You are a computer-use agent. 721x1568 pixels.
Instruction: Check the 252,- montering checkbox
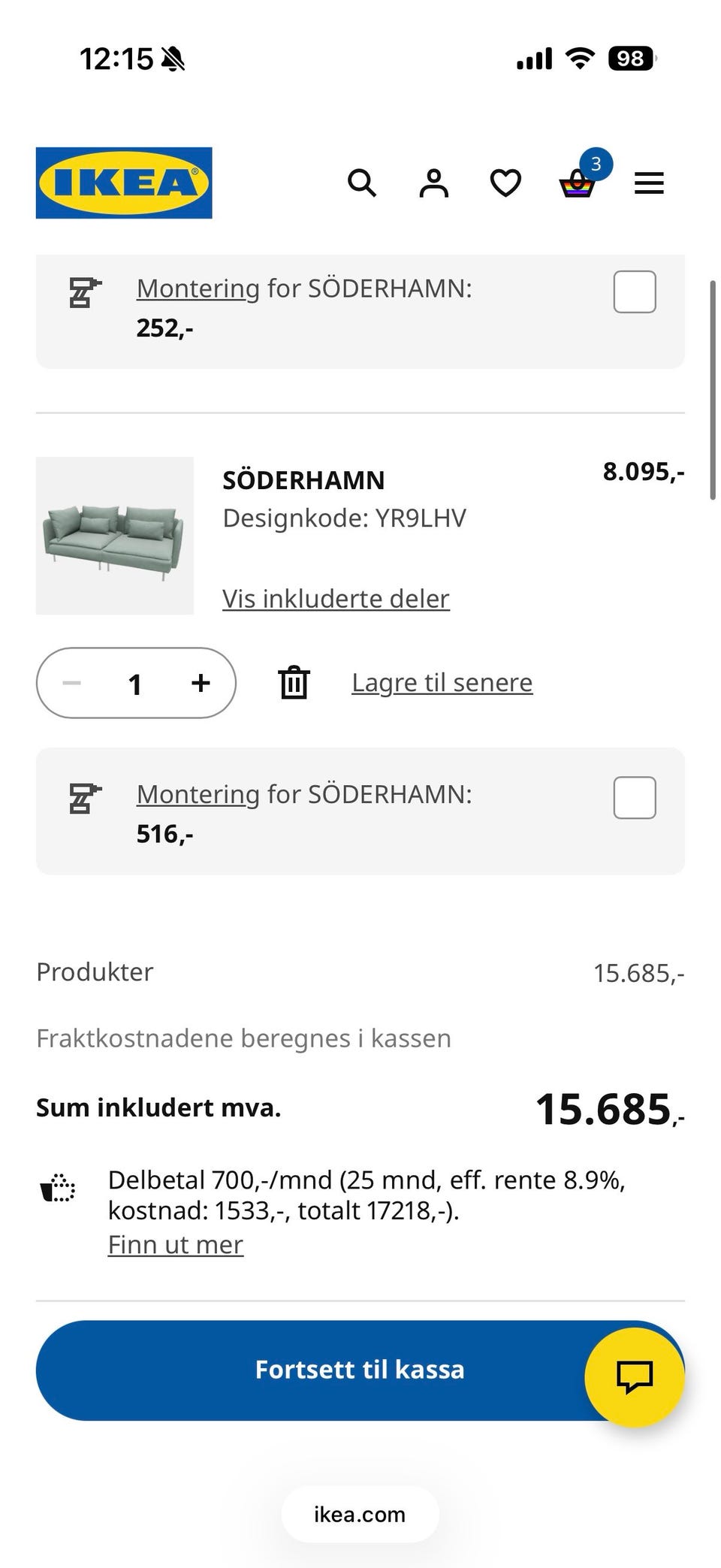635,292
